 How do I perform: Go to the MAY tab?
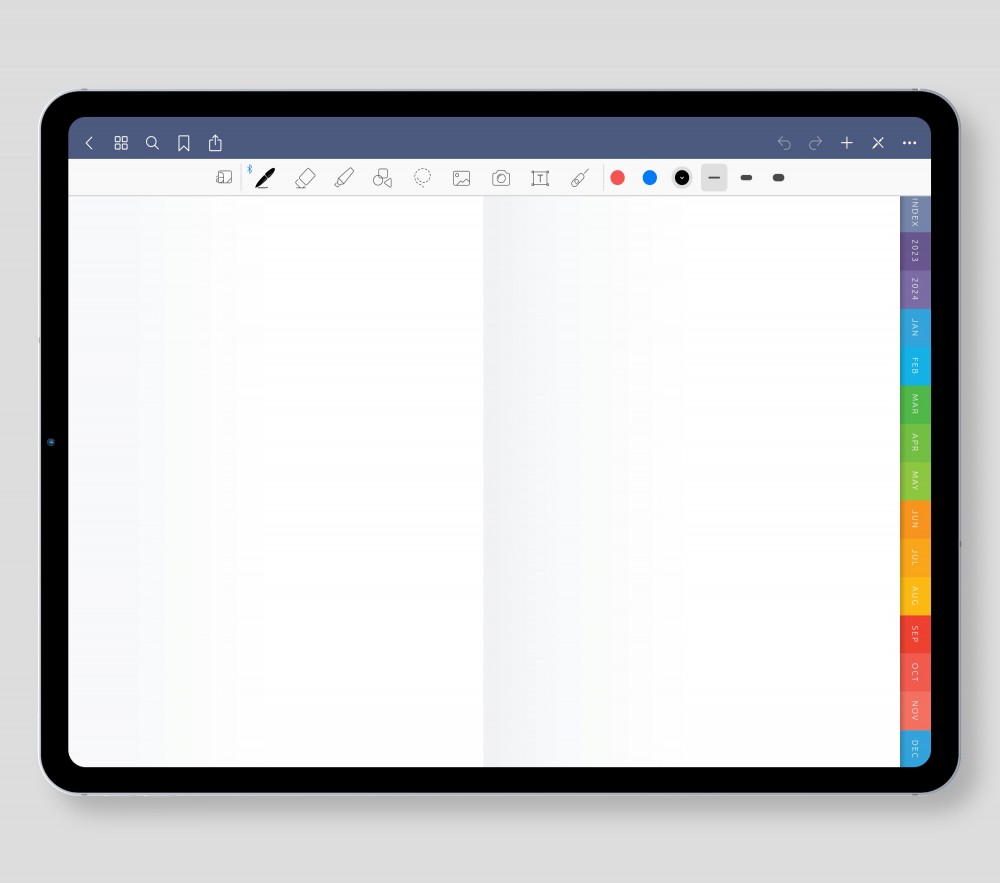coord(915,481)
